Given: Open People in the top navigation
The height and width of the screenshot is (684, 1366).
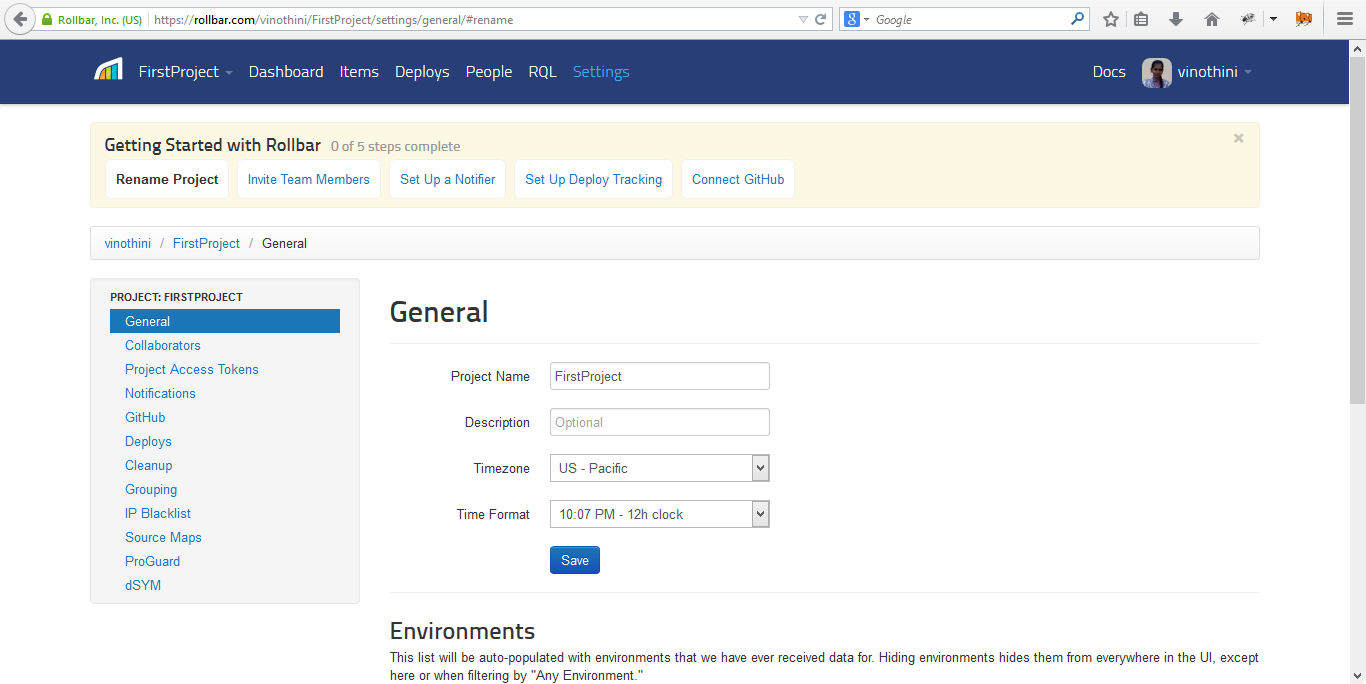Looking at the screenshot, I should pyautogui.click(x=489, y=72).
